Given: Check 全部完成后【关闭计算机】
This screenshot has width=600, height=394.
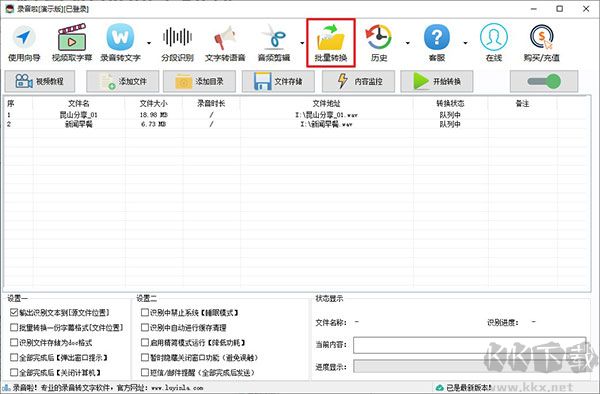Looking at the screenshot, I should click(14, 372).
